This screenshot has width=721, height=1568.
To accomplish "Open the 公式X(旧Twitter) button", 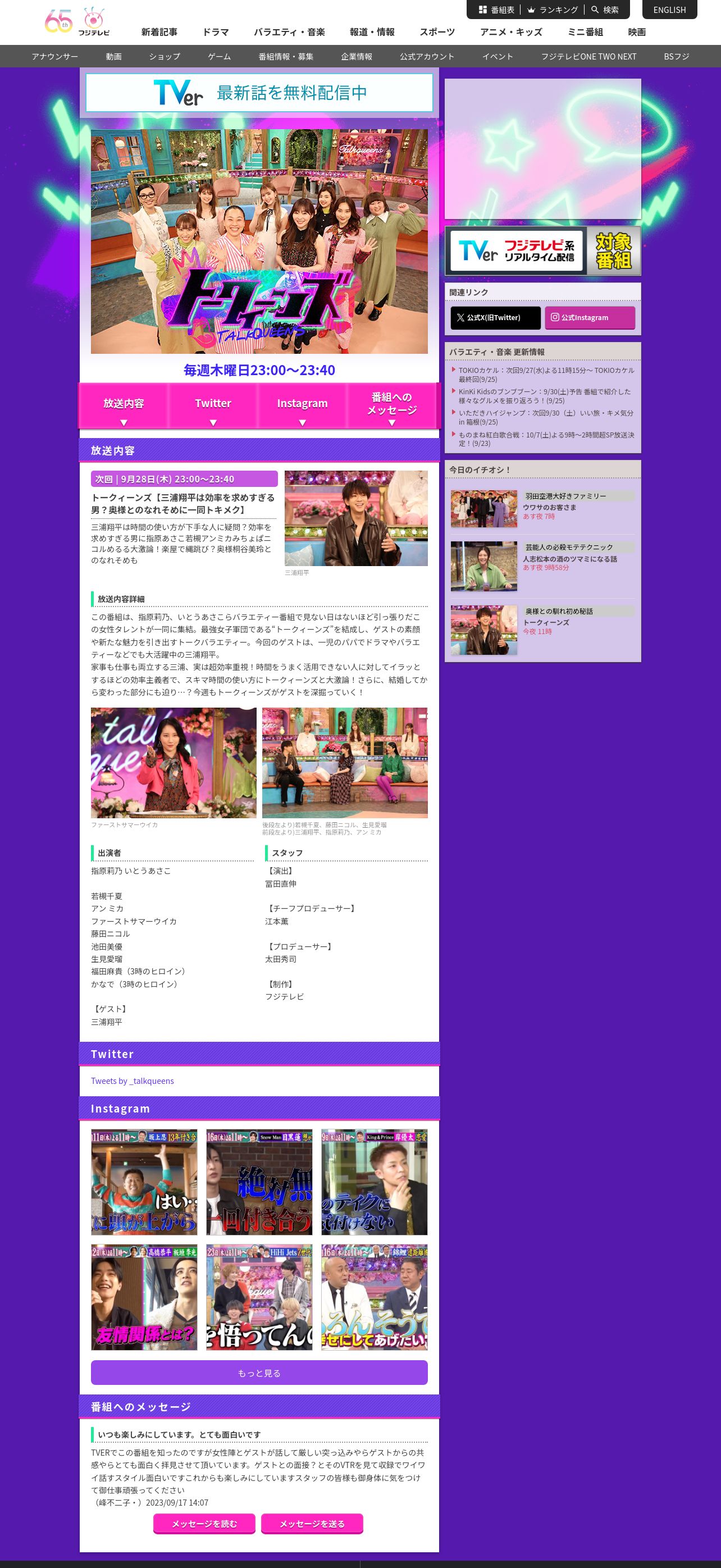I will click(x=495, y=318).
